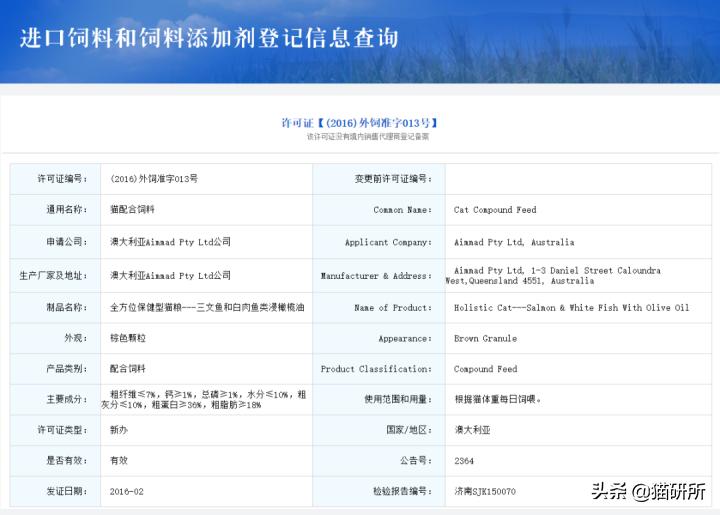
Task: Click the 是否有效 label
Action: [67, 460]
